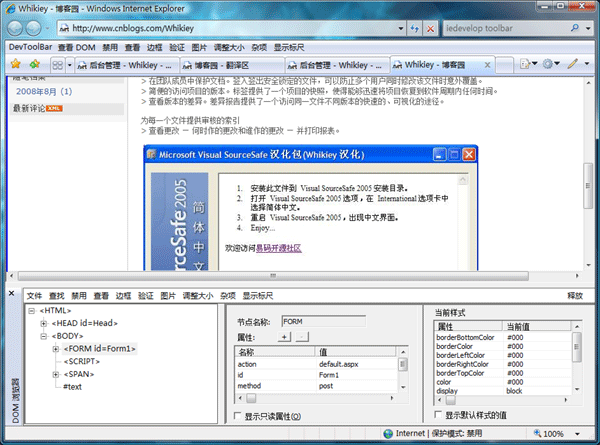Image resolution: width=600 pixels, height=445 pixels.
Task: Click the Add to Favorites icon
Action: point(35,64)
